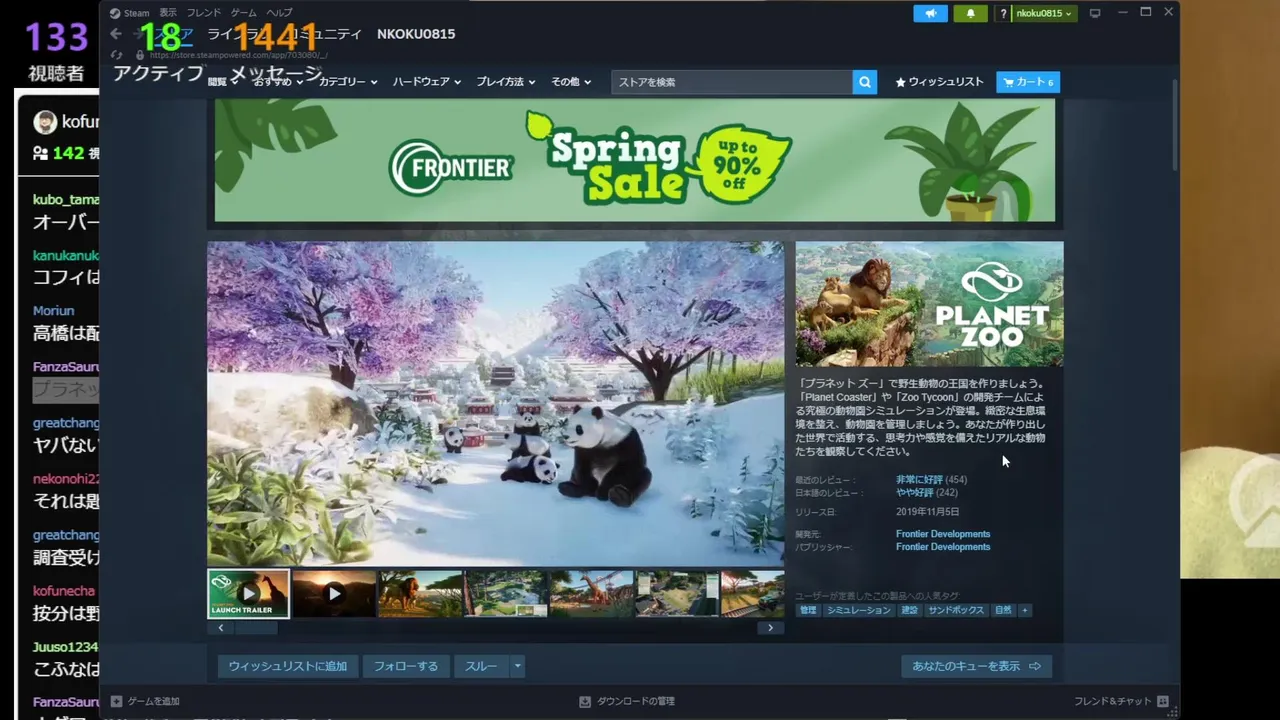Select the aerial zoo layout thumbnail
1280x720 pixels.
[x=506, y=594]
